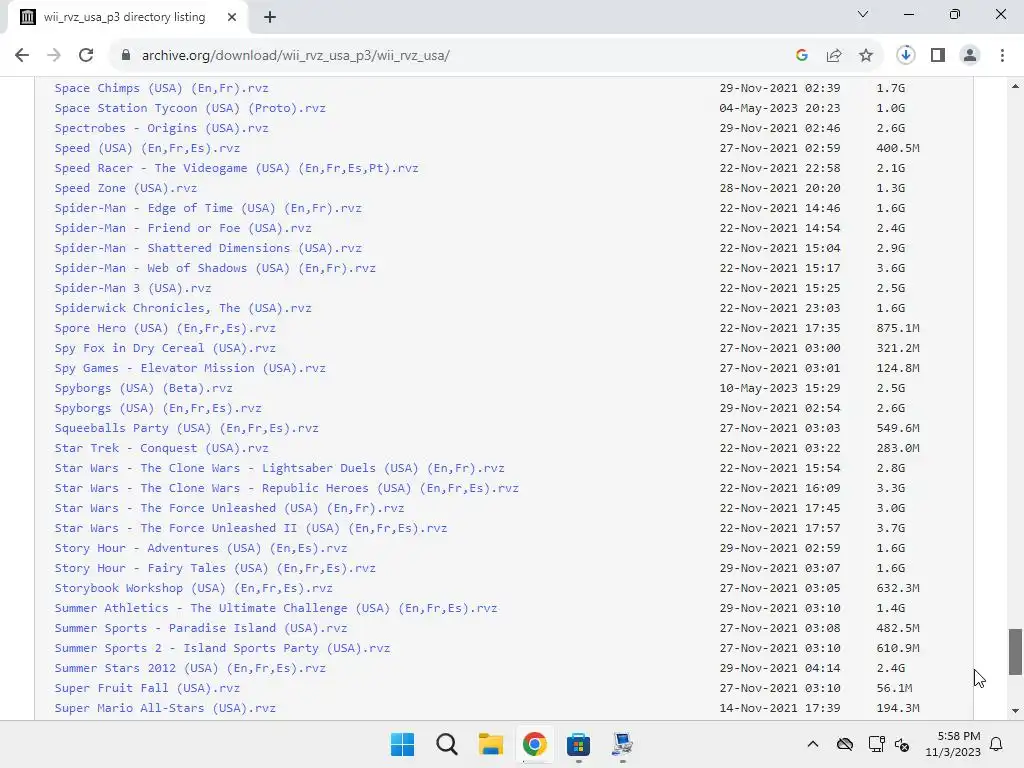Toggle the side panel icon

(938, 55)
